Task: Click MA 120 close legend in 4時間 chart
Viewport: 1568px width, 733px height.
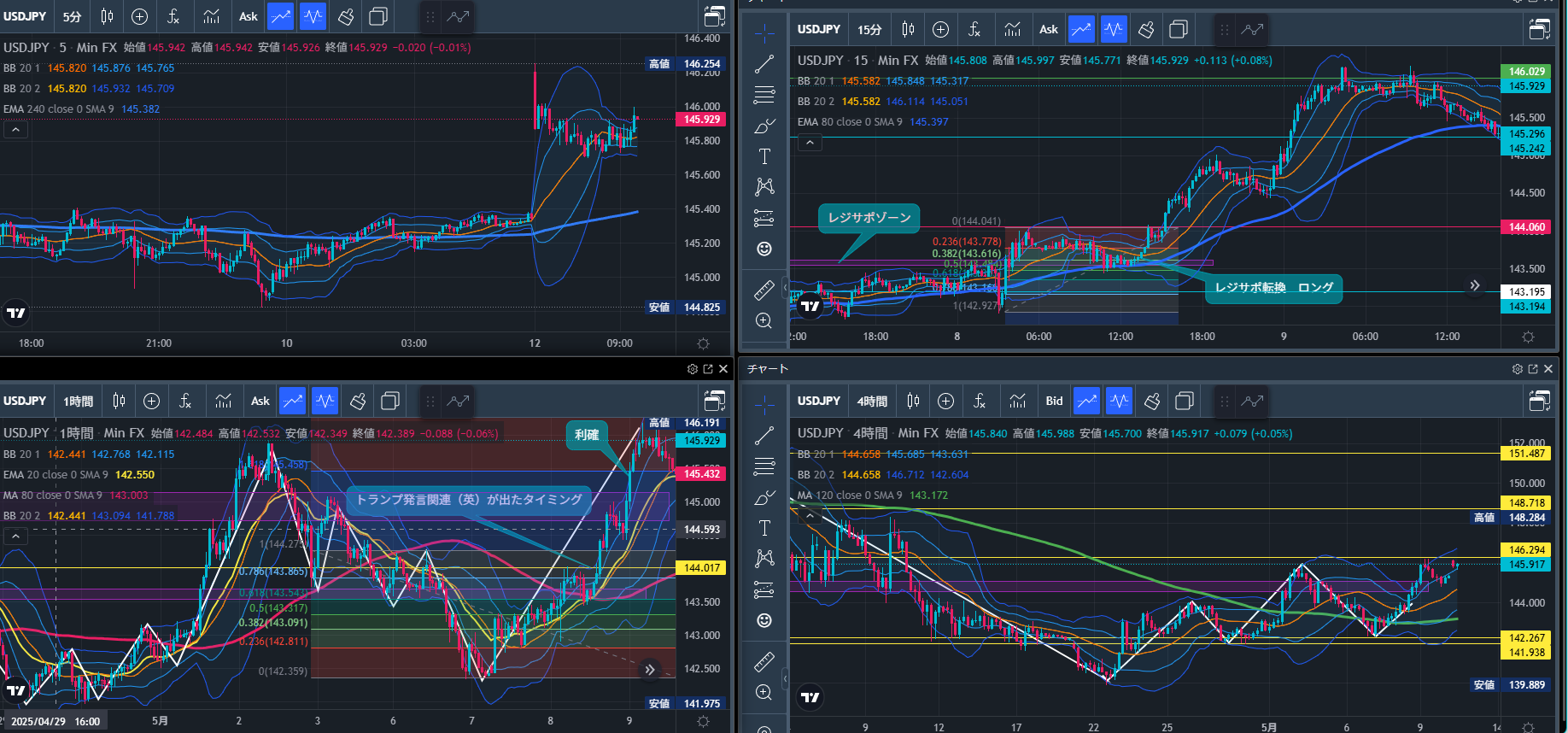Action: 873,496
